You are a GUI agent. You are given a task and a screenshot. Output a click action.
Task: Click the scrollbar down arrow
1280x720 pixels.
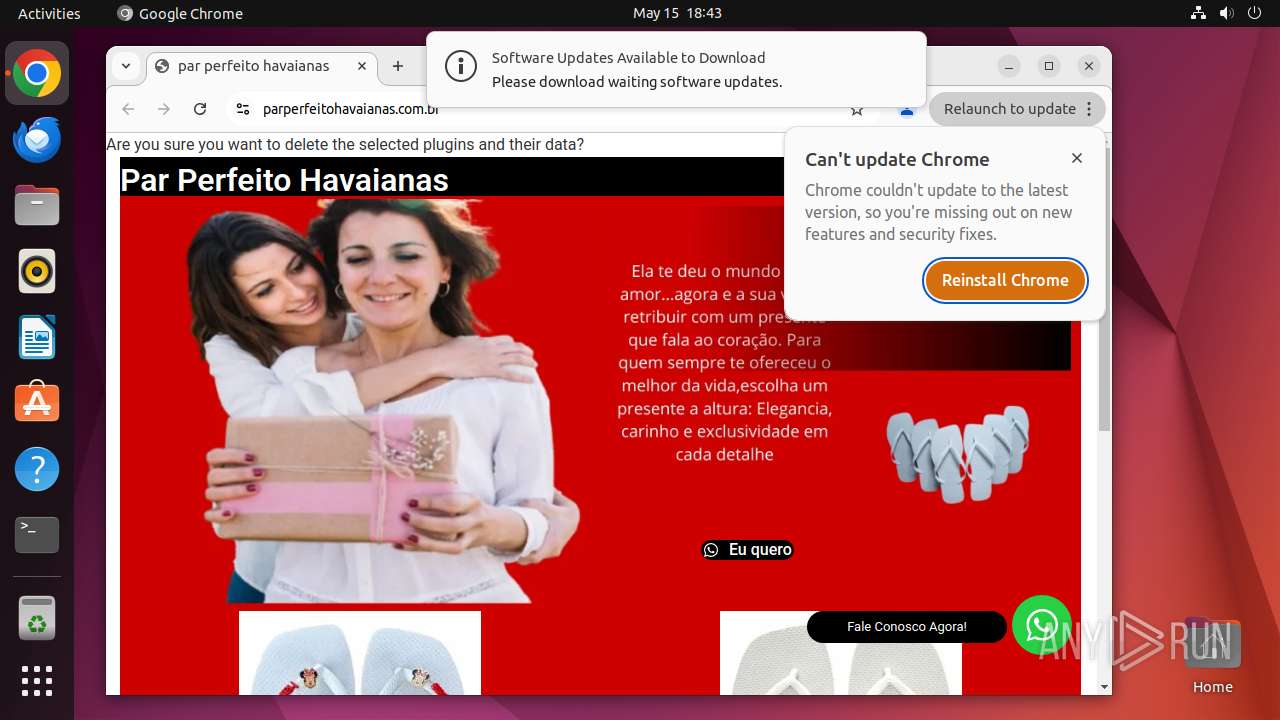point(1104,687)
